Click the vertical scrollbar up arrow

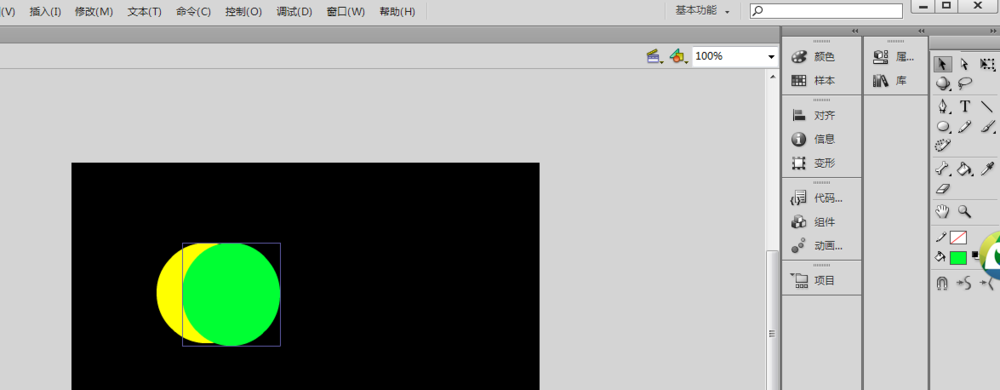tap(773, 76)
